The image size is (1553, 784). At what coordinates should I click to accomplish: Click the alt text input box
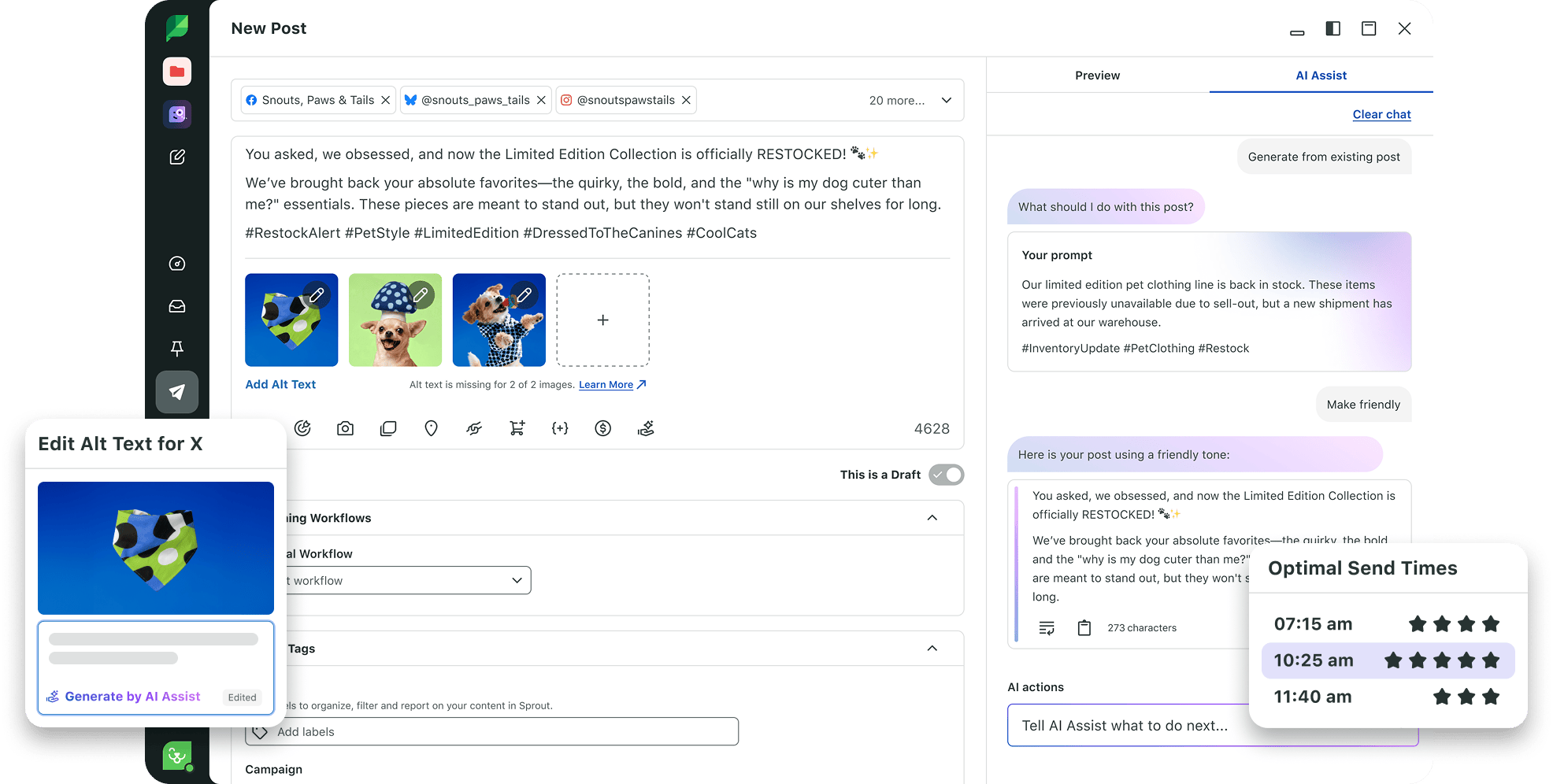point(156,668)
